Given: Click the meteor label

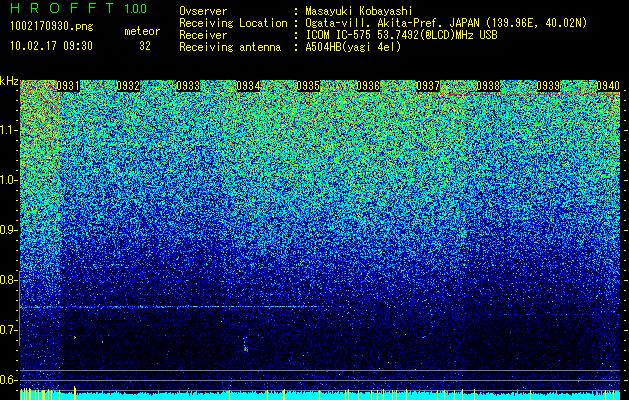Looking at the screenshot, I should pyautogui.click(x=142, y=31).
